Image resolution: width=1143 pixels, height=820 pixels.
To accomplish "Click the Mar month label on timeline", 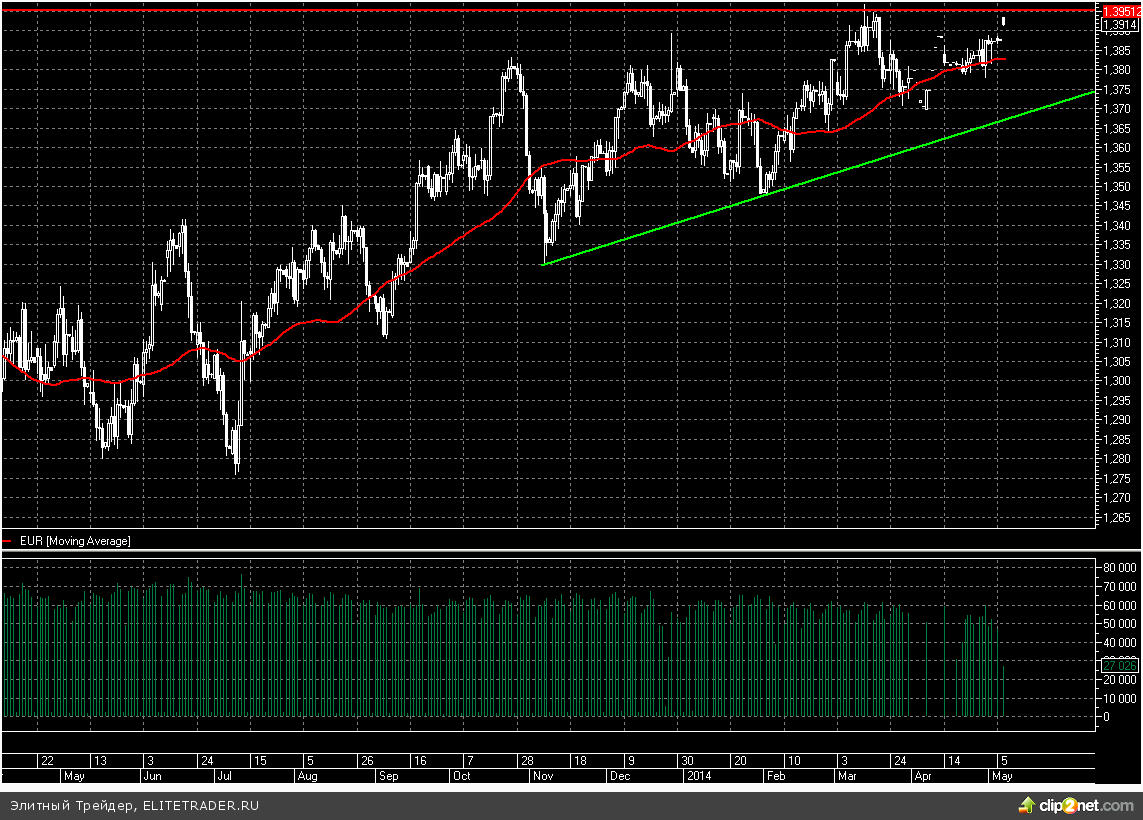I will click(846, 776).
